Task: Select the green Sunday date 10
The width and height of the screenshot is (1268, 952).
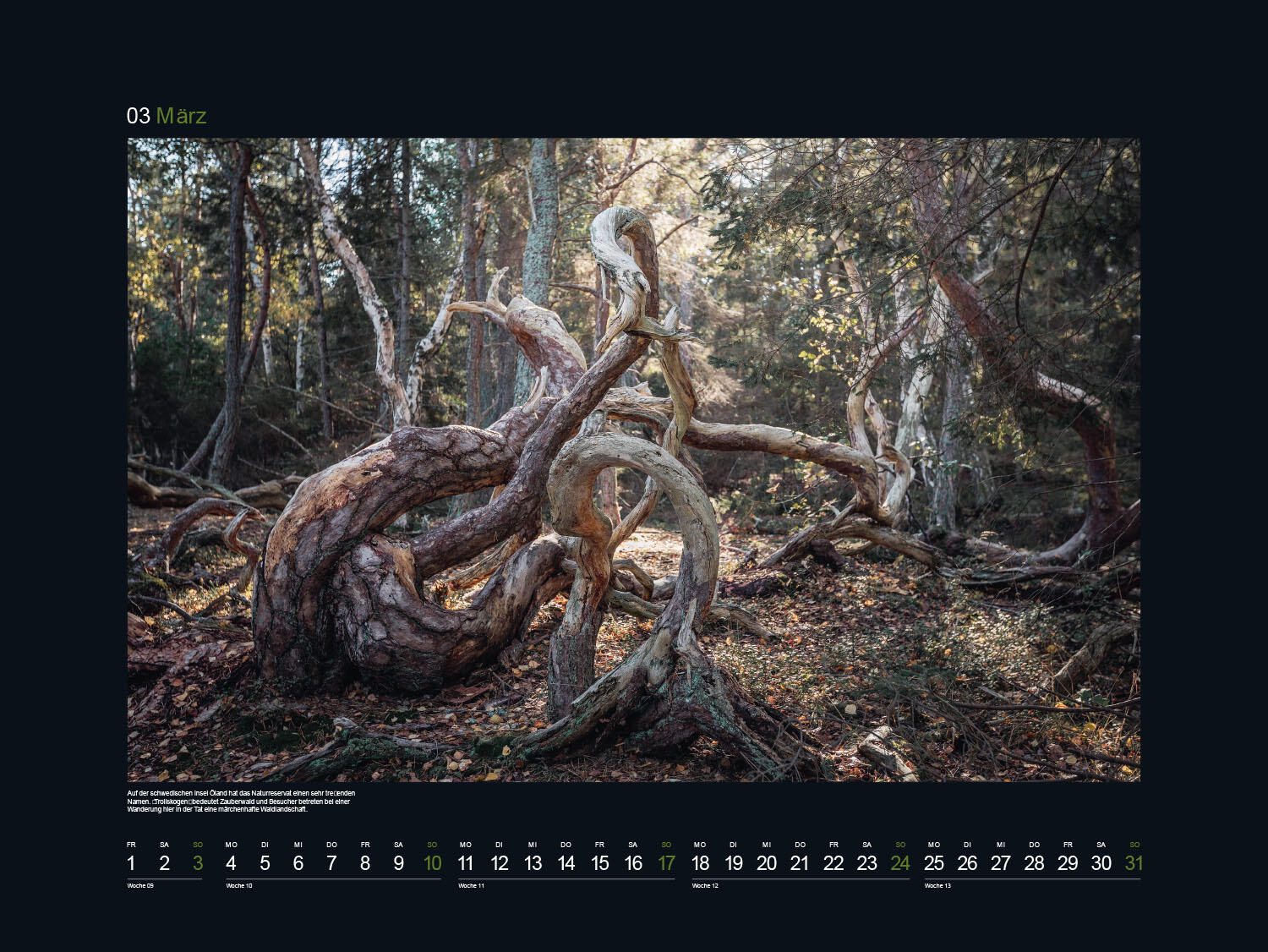Action: (432, 863)
